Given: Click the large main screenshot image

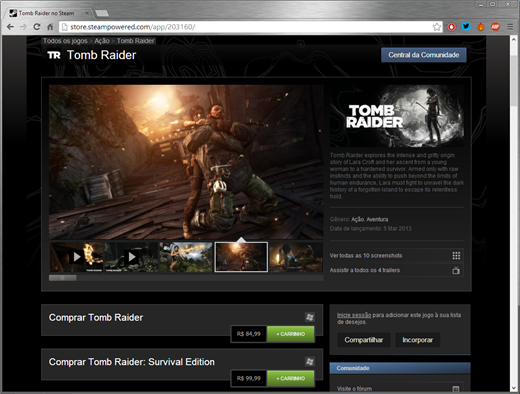Looking at the screenshot, I should [186, 162].
